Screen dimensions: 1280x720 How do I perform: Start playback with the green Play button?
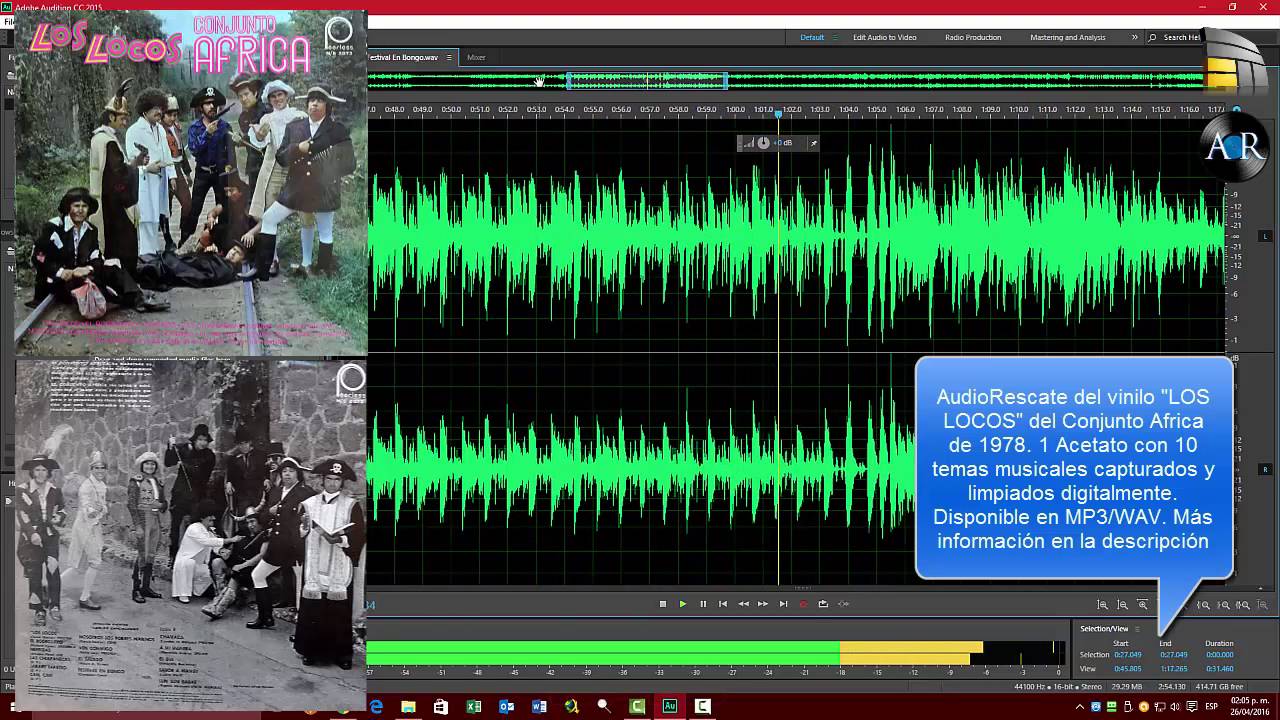tap(683, 604)
